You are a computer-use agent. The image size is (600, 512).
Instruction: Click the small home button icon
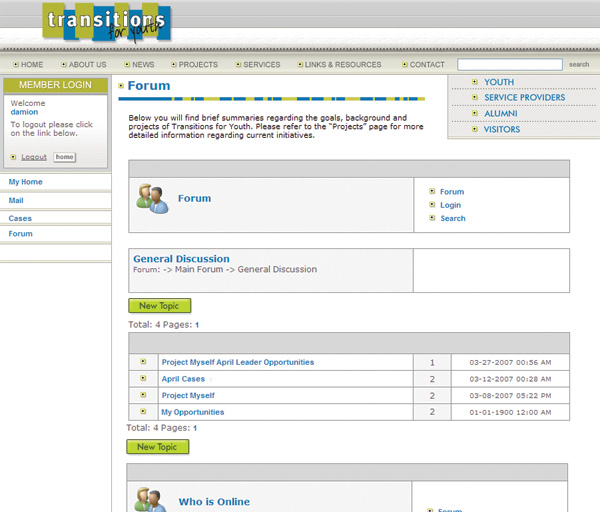(64, 157)
